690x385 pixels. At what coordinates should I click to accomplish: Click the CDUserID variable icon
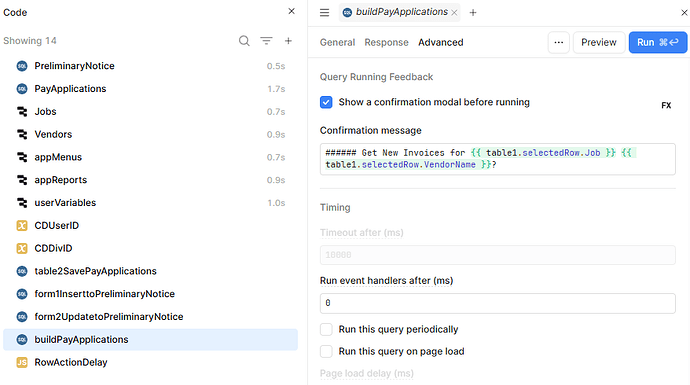22,225
